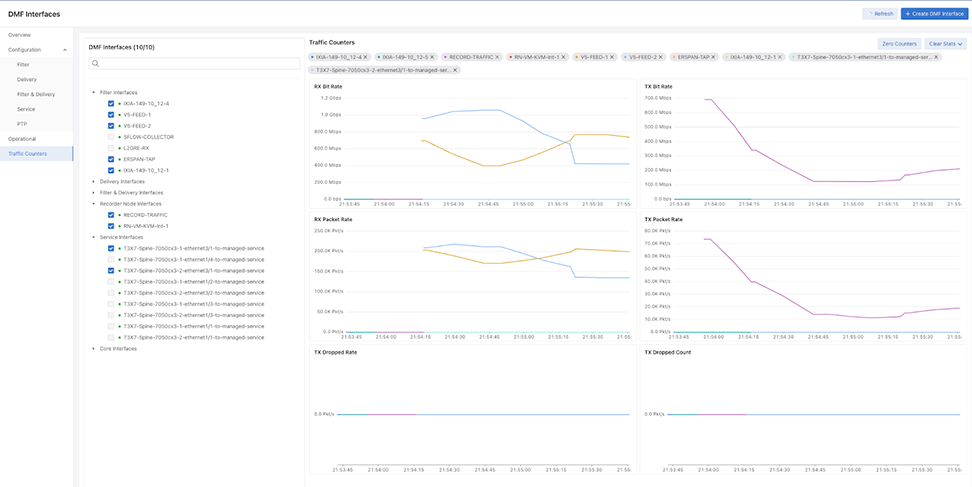
Task: Go to Filter & Delivery in sidebar
Action: click(36, 94)
